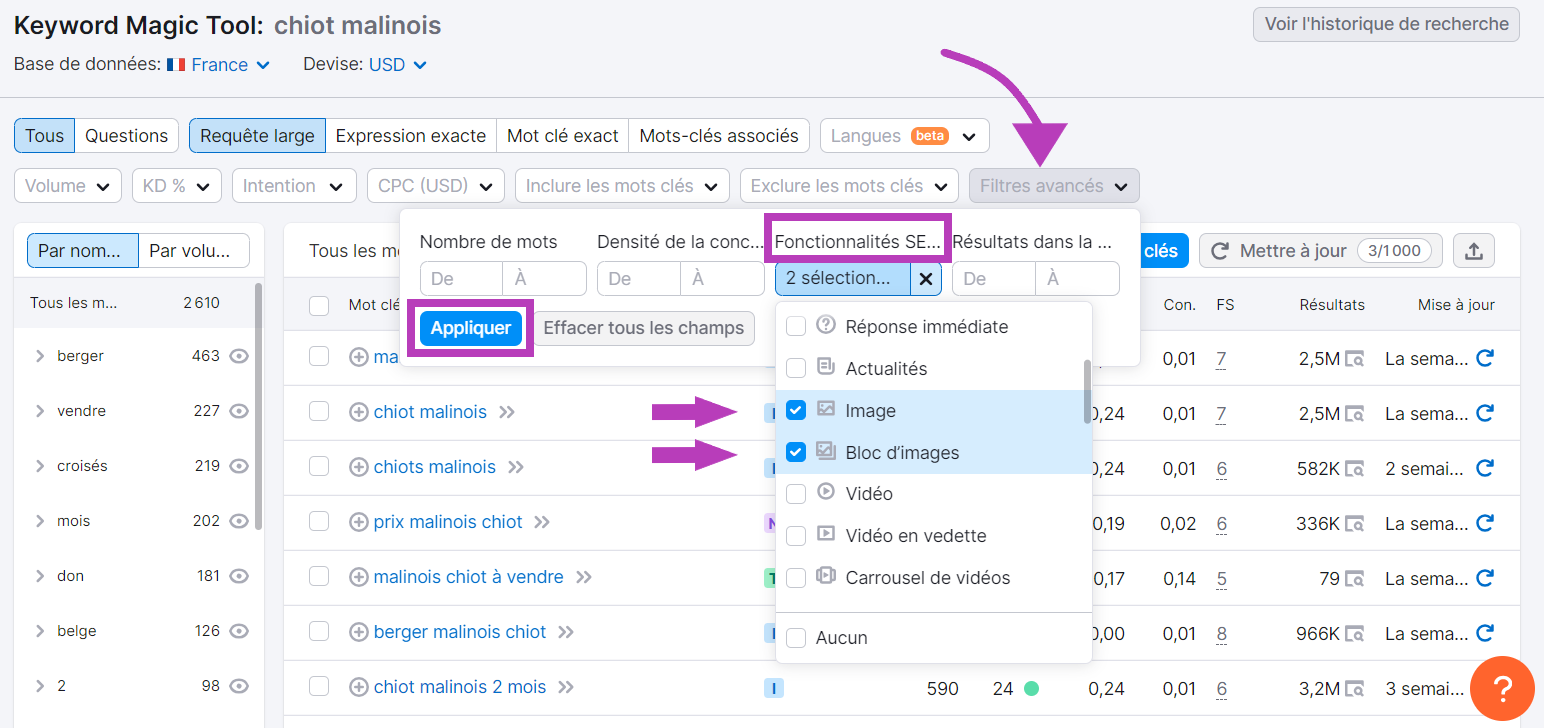Viewport: 1544px width, 728px height.
Task: Toggle eye icon next to "berger" group
Action: [237, 356]
